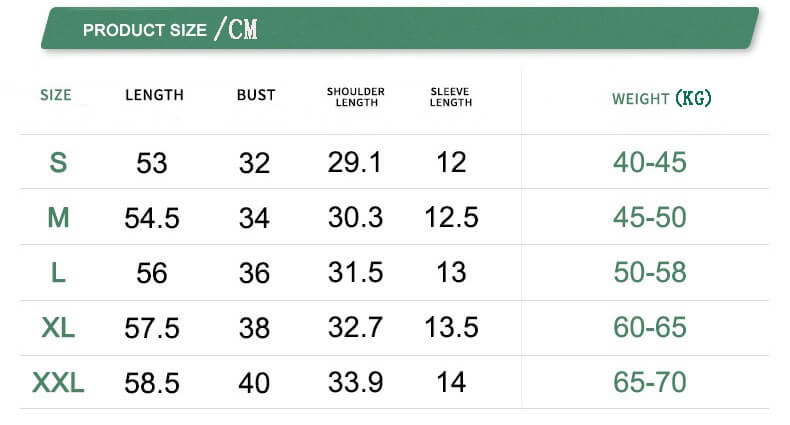
Task: Click the PRODUCT SIZE /CM banner title
Action: pyautogui.click(x=170, y=29)
